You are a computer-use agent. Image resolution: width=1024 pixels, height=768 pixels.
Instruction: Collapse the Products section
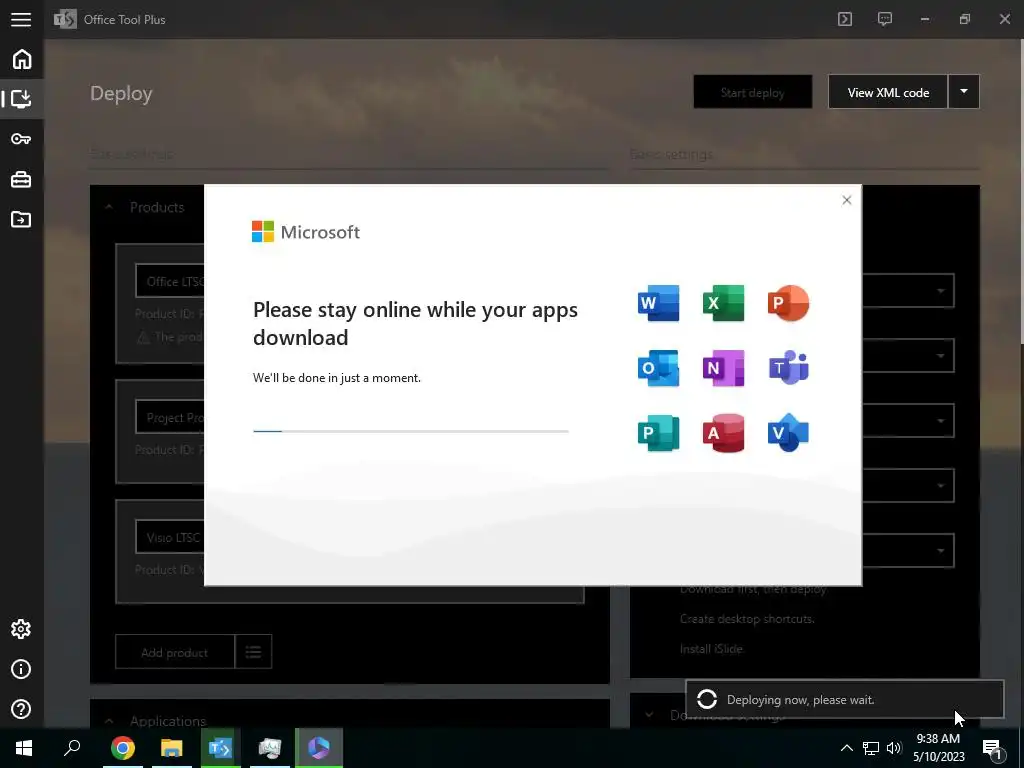point(109,207)
